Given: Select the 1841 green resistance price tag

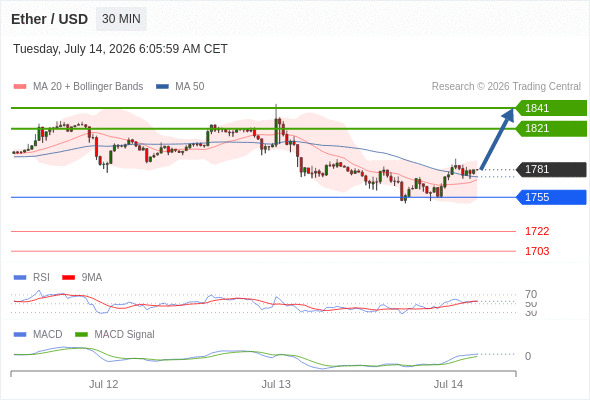Looking at the screenshot, I should click(551, 108).
